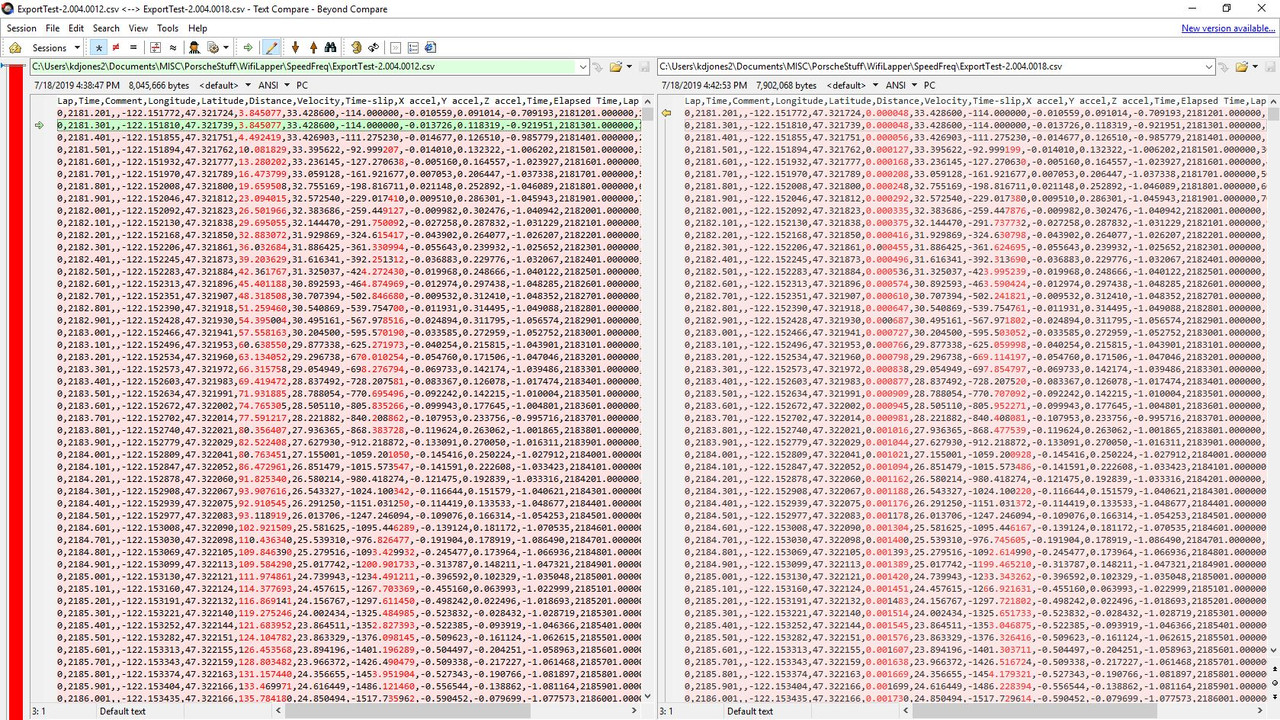This screenshot has height=720, width=1280.
Task: Click right pane open-folder browse icon
Action: [1243, 66]
